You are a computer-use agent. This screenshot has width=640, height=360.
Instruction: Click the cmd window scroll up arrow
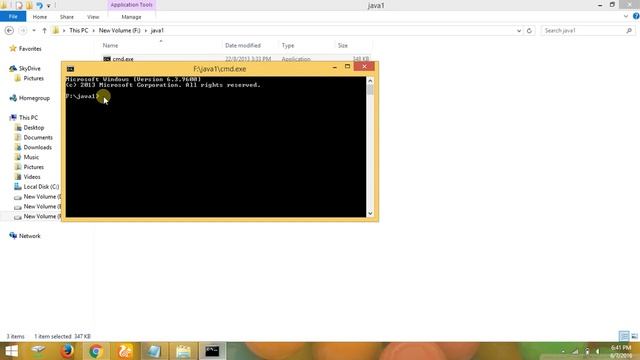[x=370, y=81]
